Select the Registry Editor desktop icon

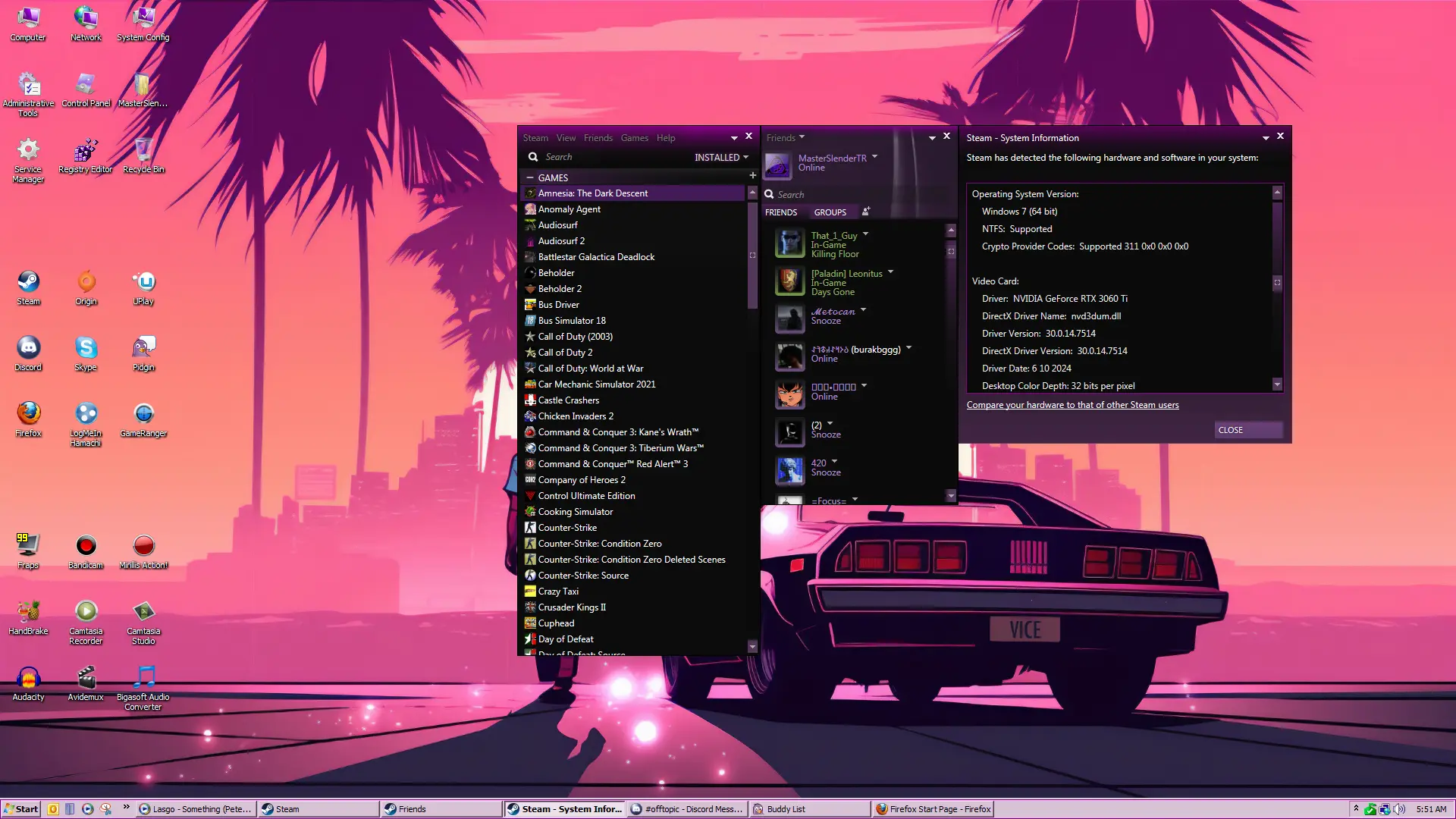86,155
